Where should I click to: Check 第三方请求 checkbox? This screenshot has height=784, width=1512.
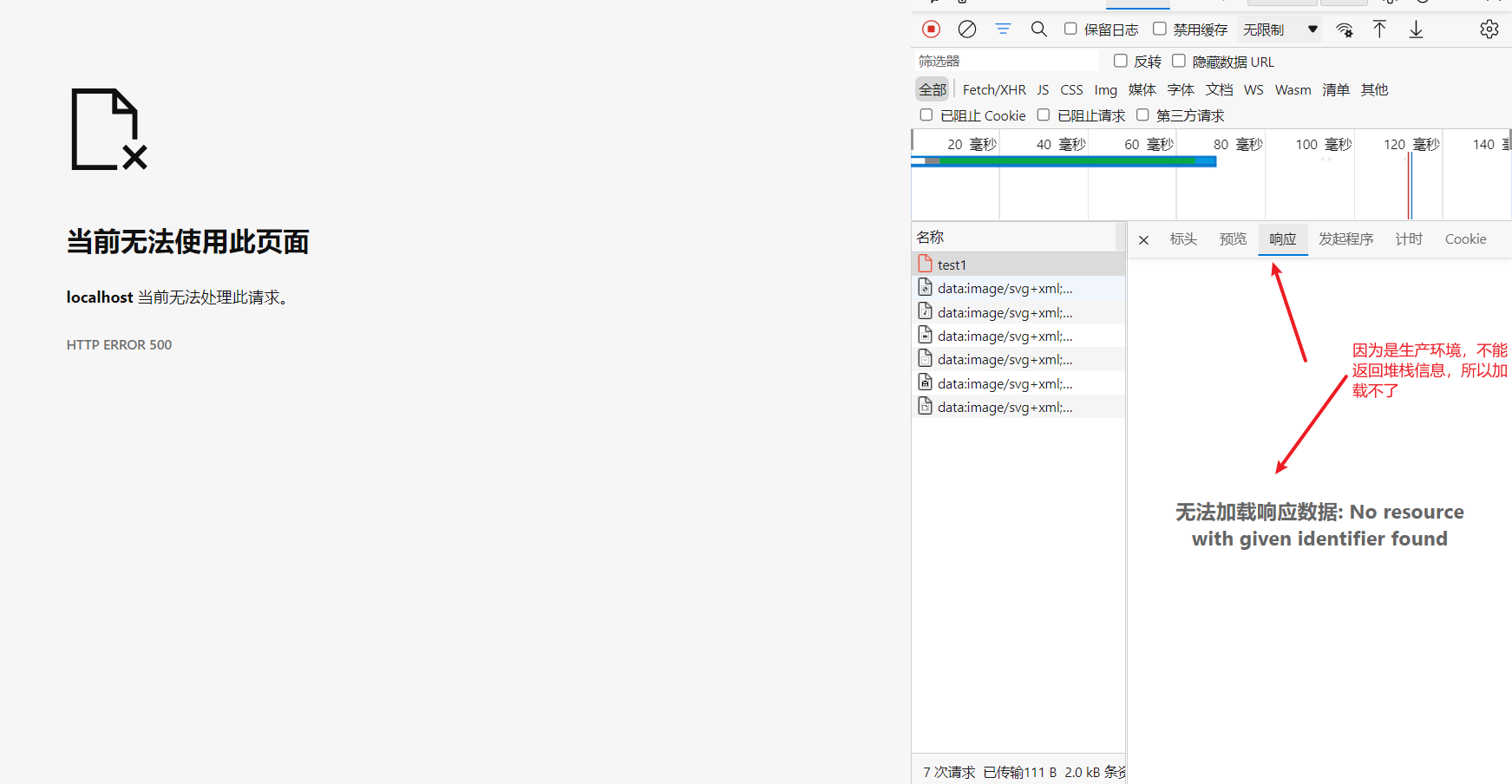[x=1142, y=114]
